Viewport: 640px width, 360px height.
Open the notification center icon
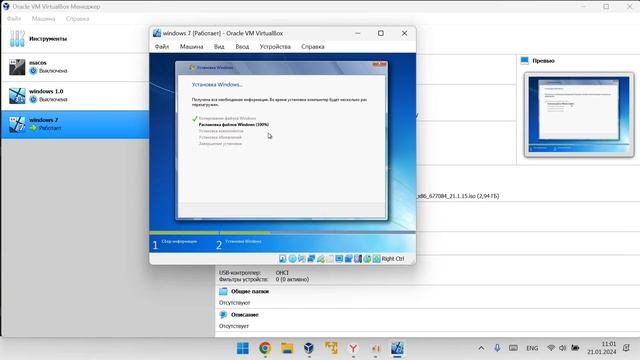(x=626, y=348)
